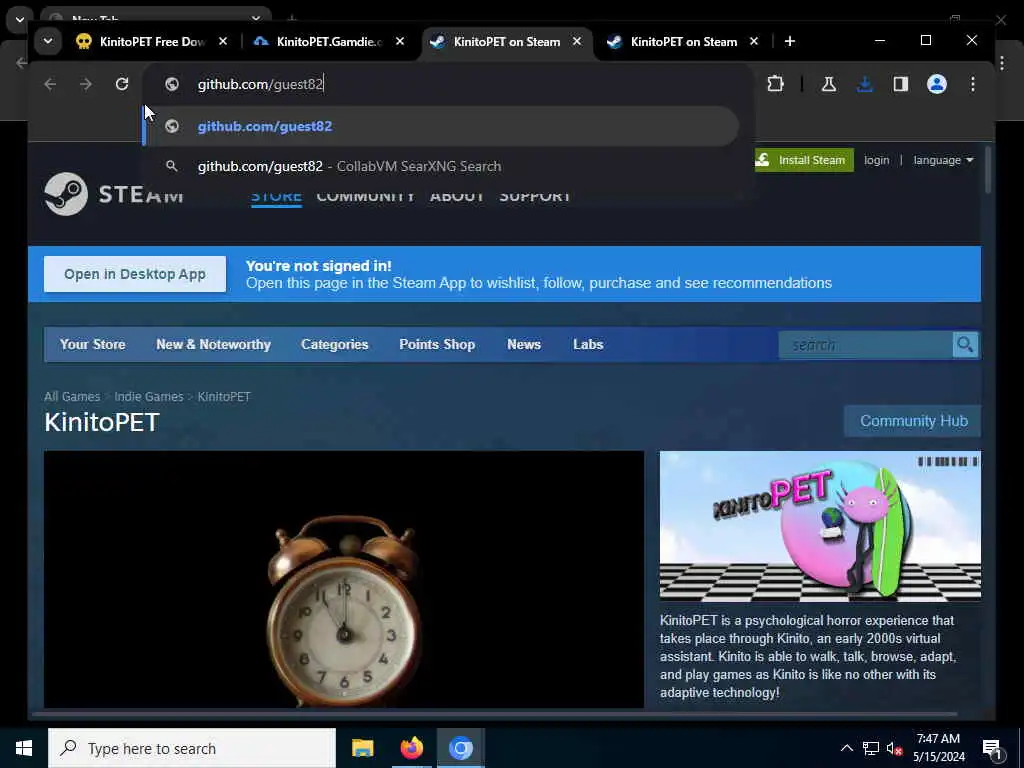Click the KinitoPET breadcrumb link
This screenshot has height=768, width=1024.
click(x=224, y=396)
